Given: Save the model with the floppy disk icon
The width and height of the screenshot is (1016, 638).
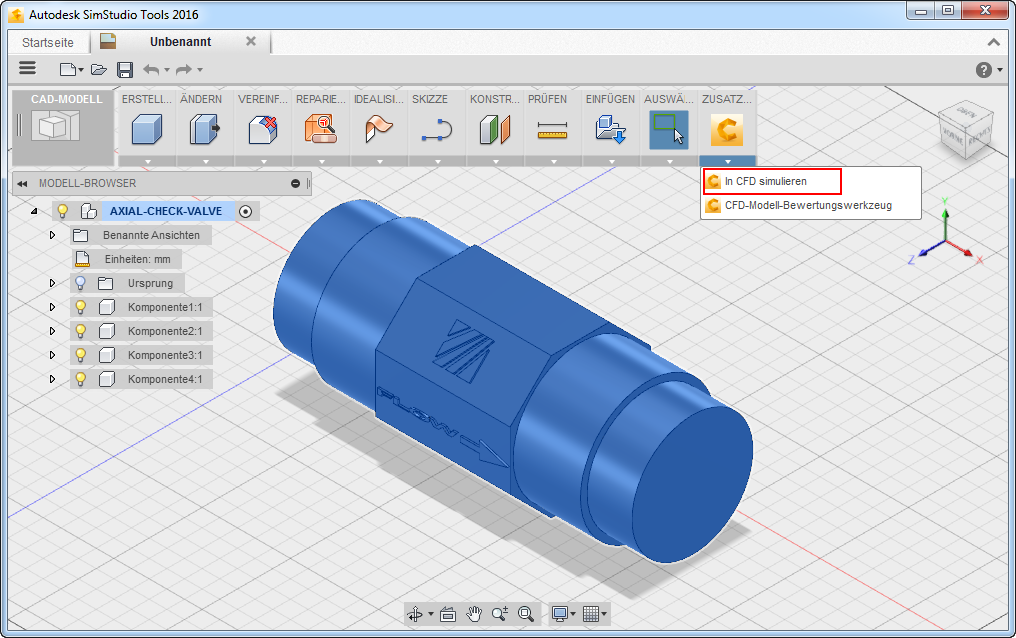Looking at the screenshot, I should (x=125, y=69).
